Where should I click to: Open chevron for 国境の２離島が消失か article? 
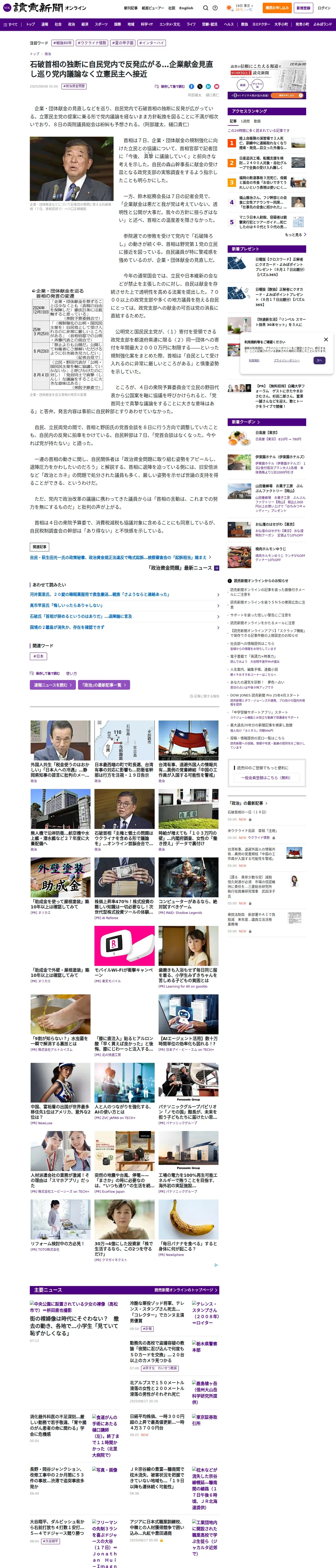[218, 627]
